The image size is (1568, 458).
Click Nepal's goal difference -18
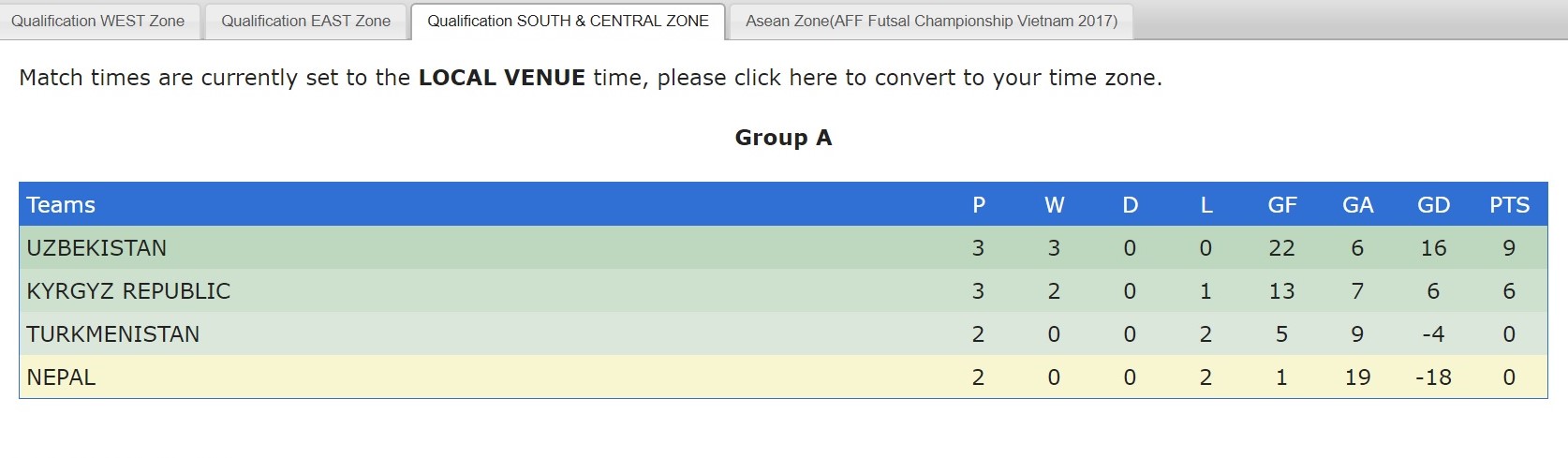pos(1433,377)
